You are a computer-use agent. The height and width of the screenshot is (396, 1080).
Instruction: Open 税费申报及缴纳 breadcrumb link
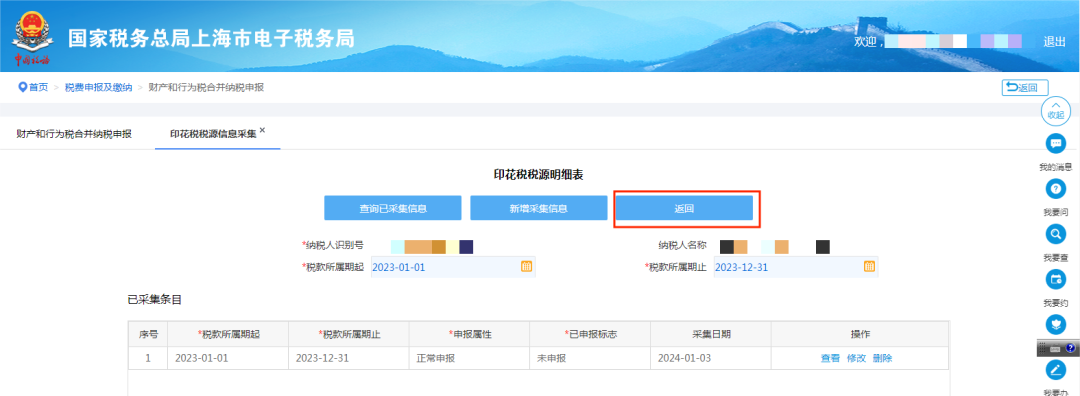pos(98,87)
